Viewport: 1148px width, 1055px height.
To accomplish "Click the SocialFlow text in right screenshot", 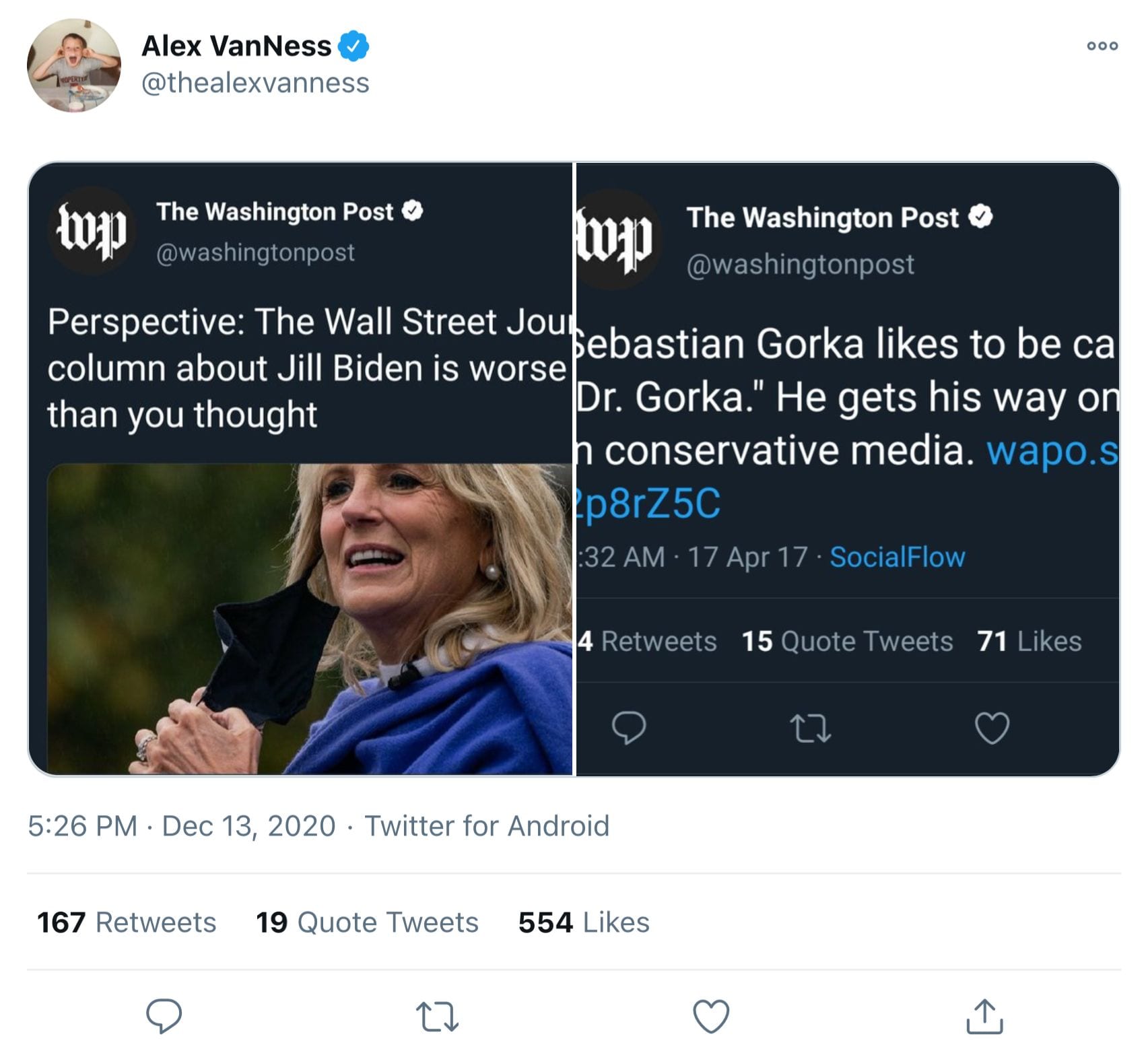I will [x=897, y=557].
